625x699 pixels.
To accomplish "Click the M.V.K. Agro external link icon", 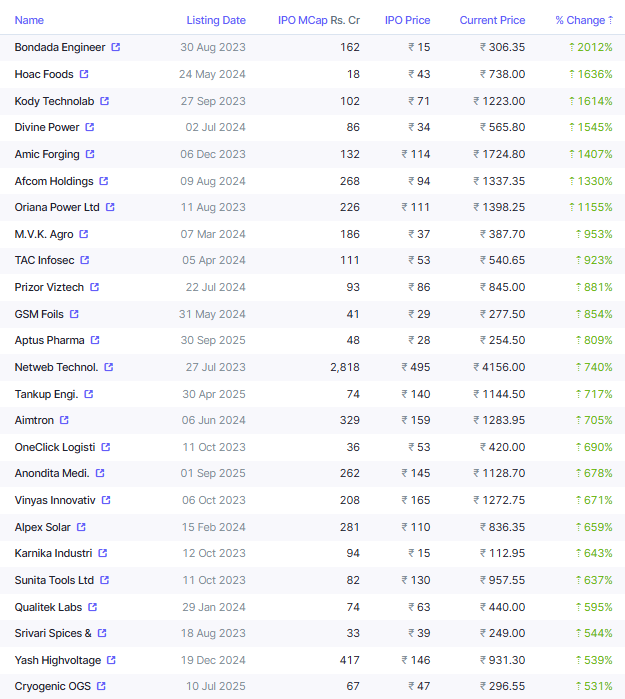I will coord(84,234).
